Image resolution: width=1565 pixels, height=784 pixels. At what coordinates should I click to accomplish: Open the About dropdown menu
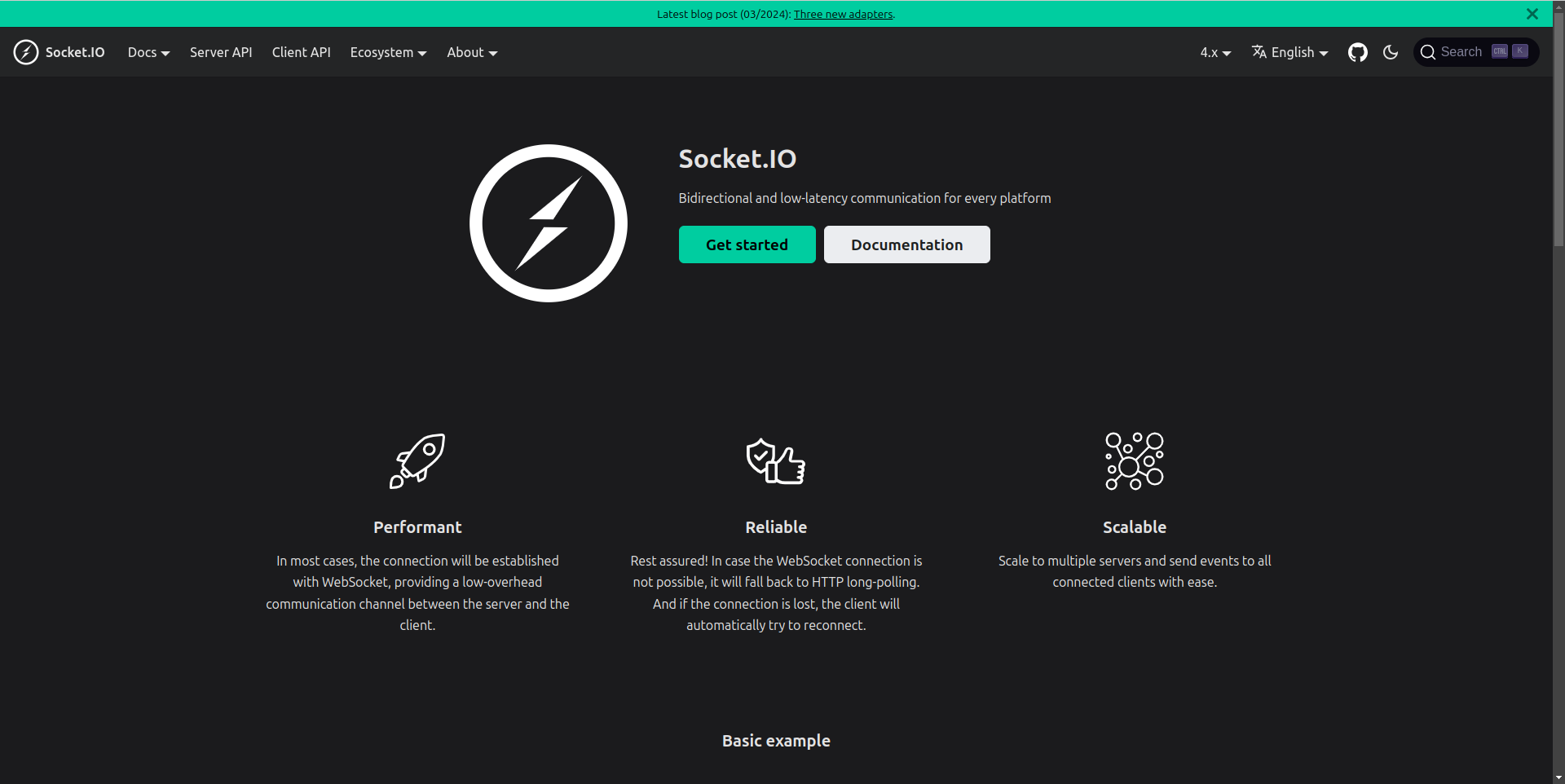tap(472, 52)
